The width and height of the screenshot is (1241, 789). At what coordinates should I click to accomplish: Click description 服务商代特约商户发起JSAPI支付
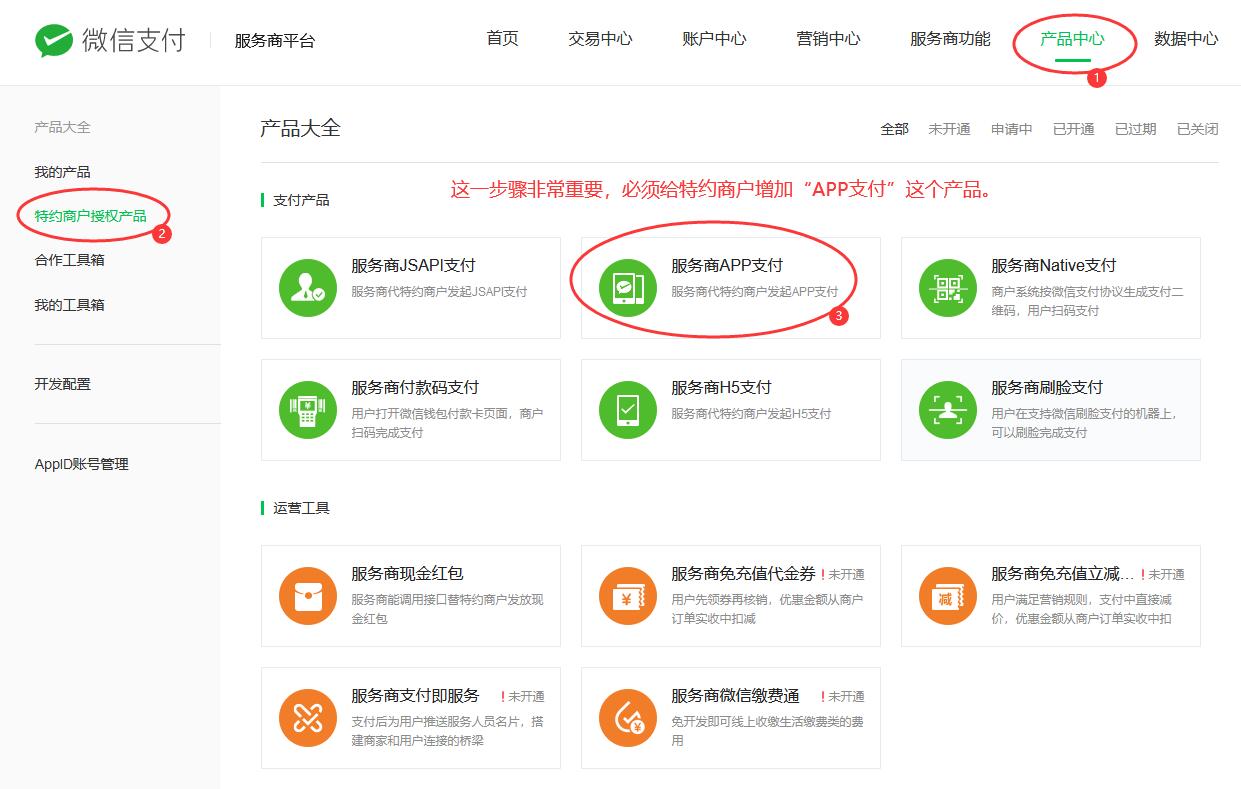tap(439, 292)
